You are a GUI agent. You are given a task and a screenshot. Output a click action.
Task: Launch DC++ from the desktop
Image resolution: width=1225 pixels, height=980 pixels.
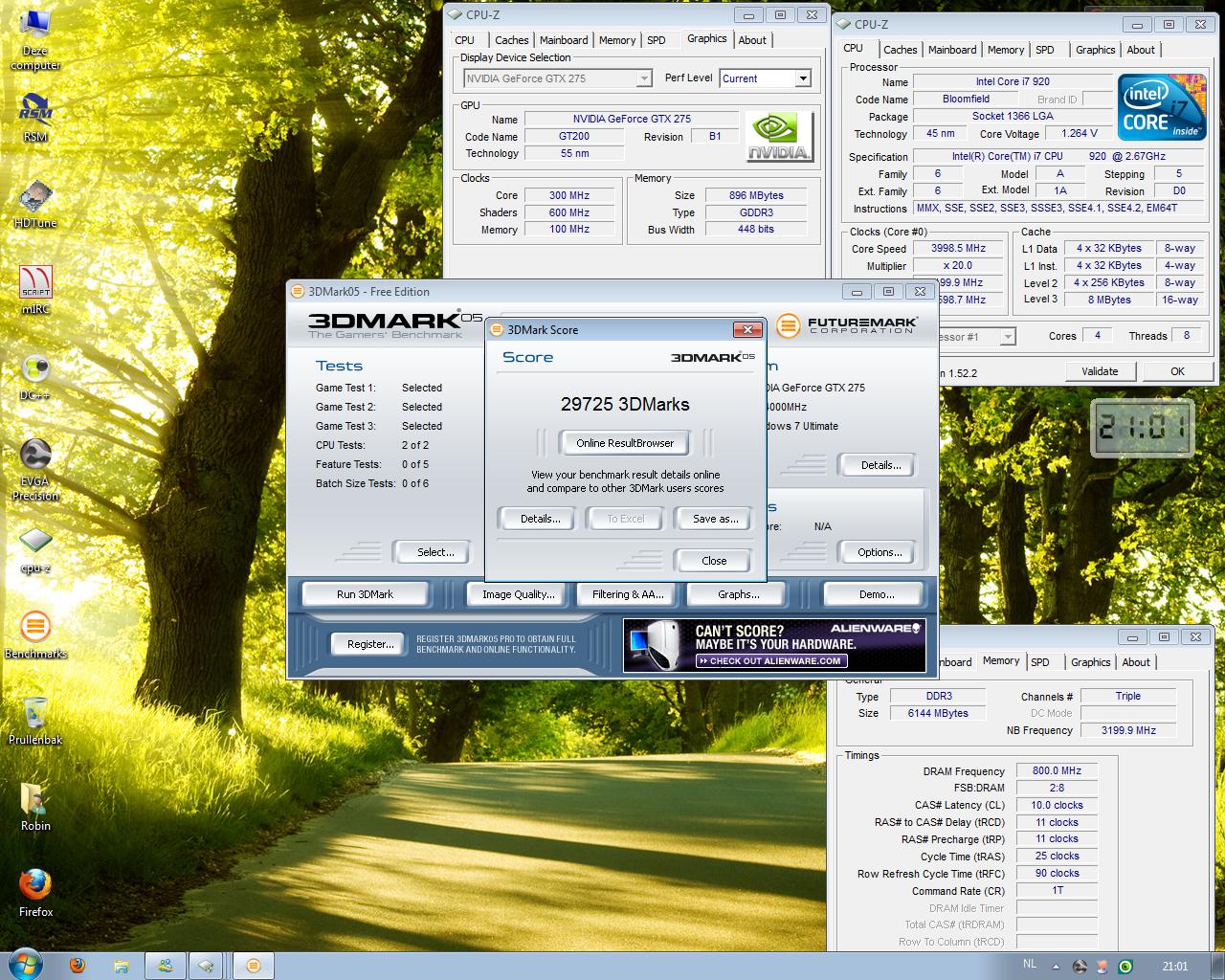(x=35, y=375)
